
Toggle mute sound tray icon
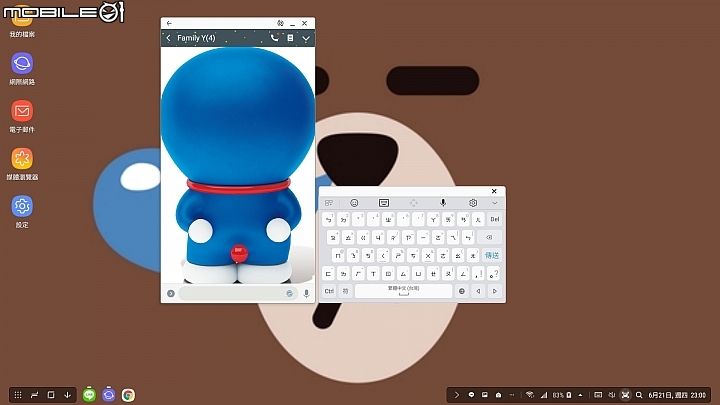(612, 395)
